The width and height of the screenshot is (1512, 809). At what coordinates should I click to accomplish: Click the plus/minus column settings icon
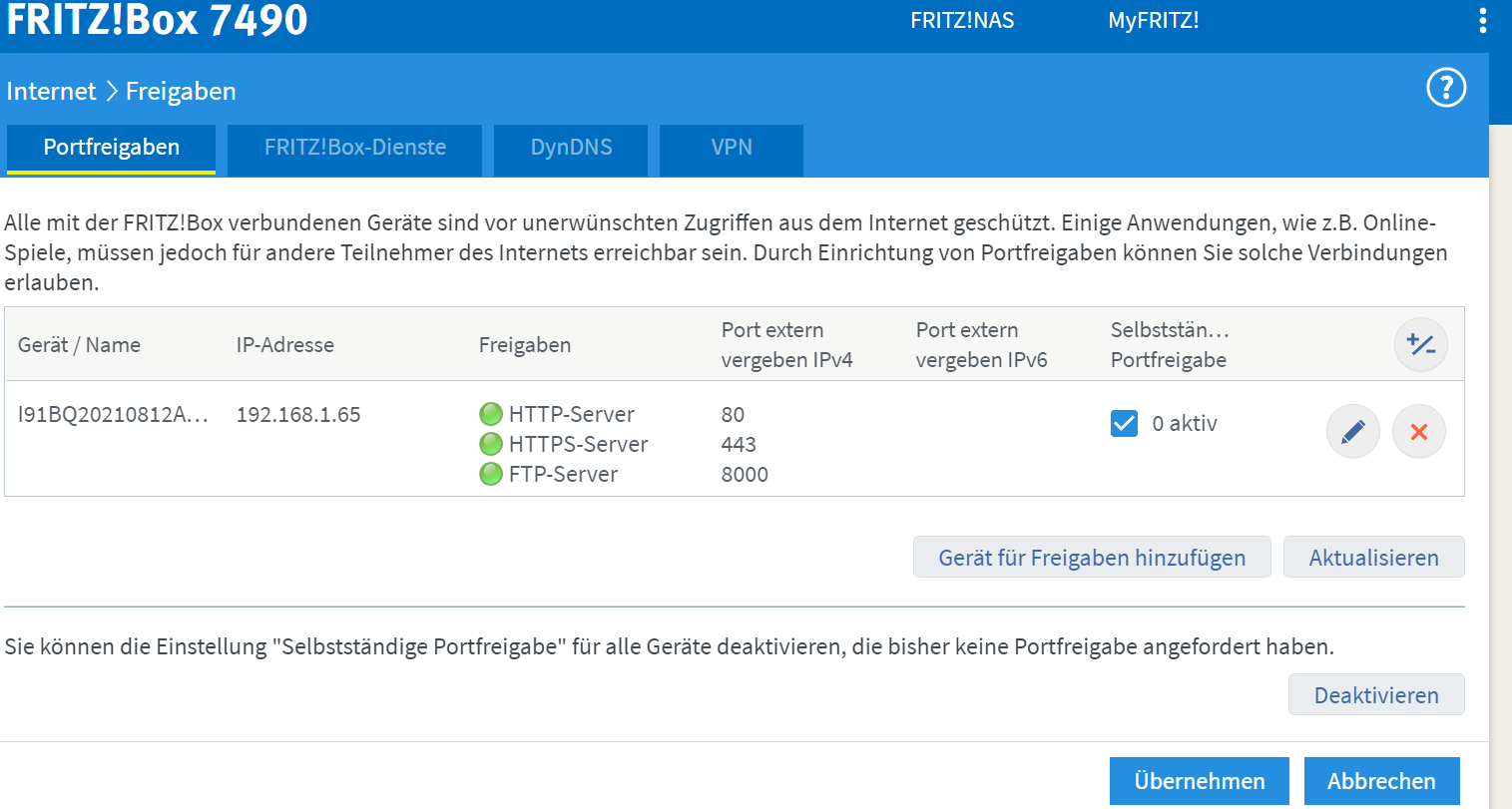pos(1420,345)
